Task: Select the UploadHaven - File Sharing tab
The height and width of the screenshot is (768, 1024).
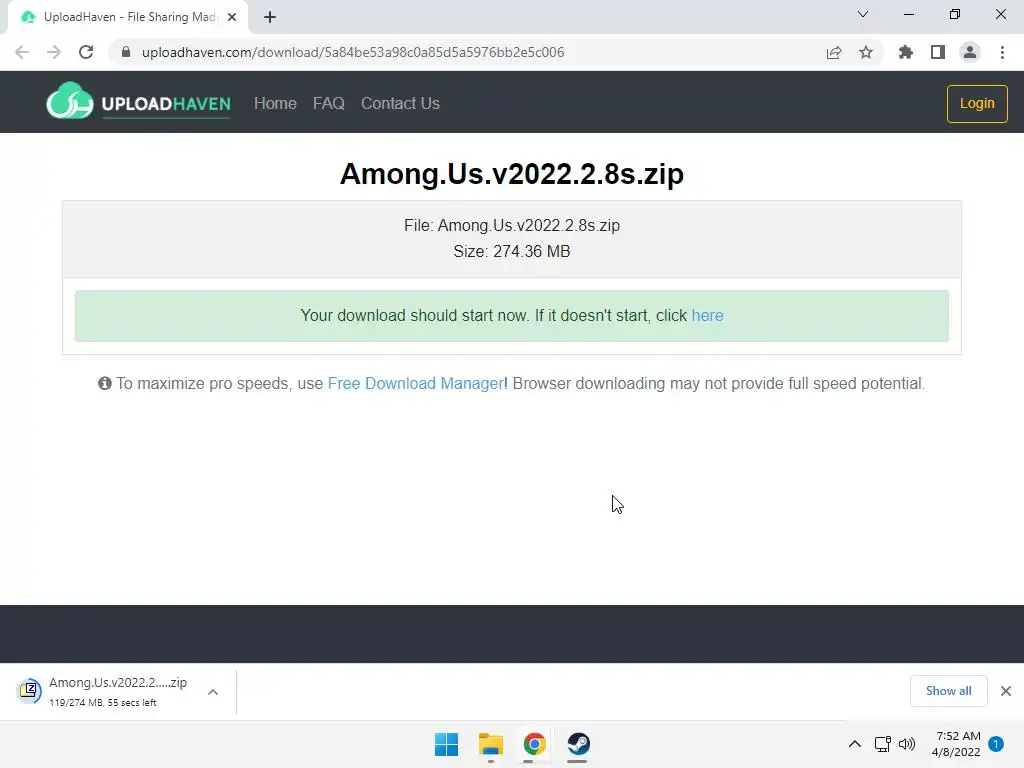Action: click(x=129, y=17)
